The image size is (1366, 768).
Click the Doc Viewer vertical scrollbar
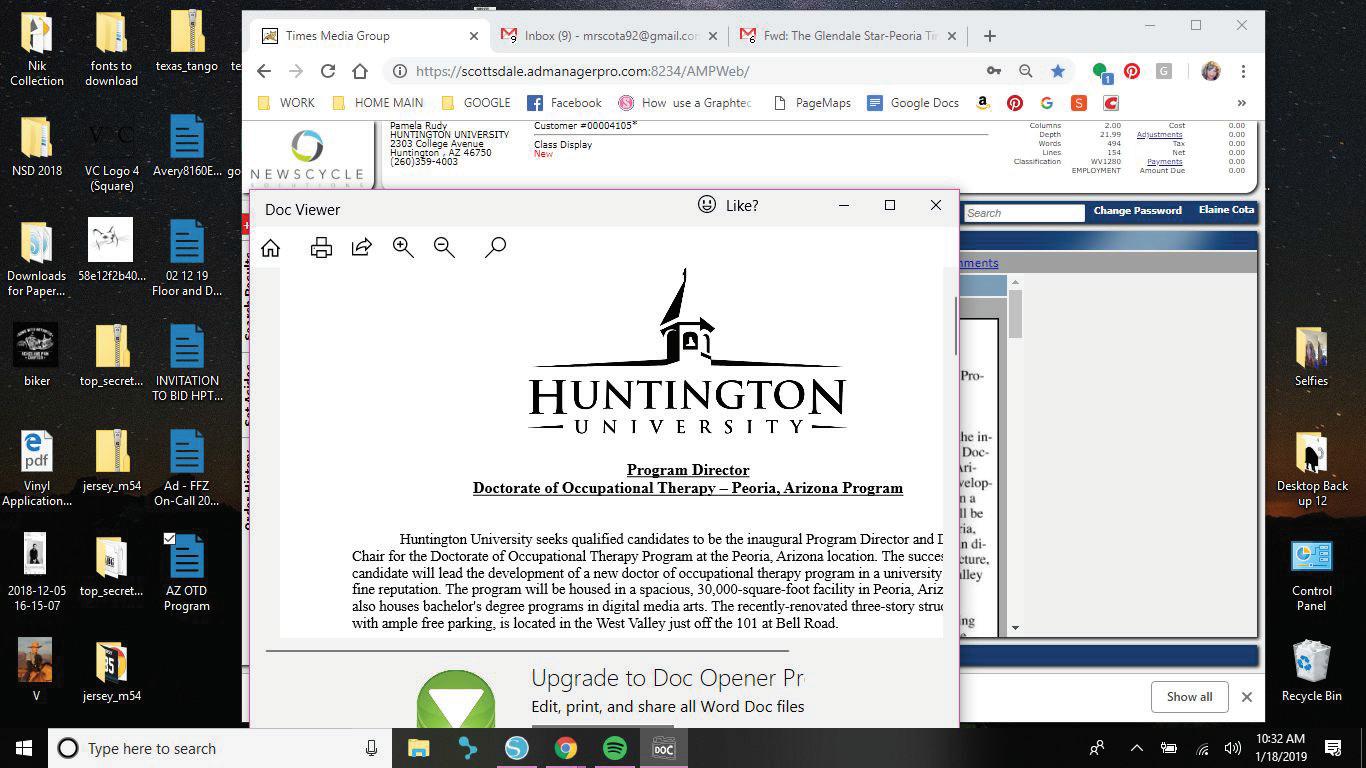tap(955, 326)
